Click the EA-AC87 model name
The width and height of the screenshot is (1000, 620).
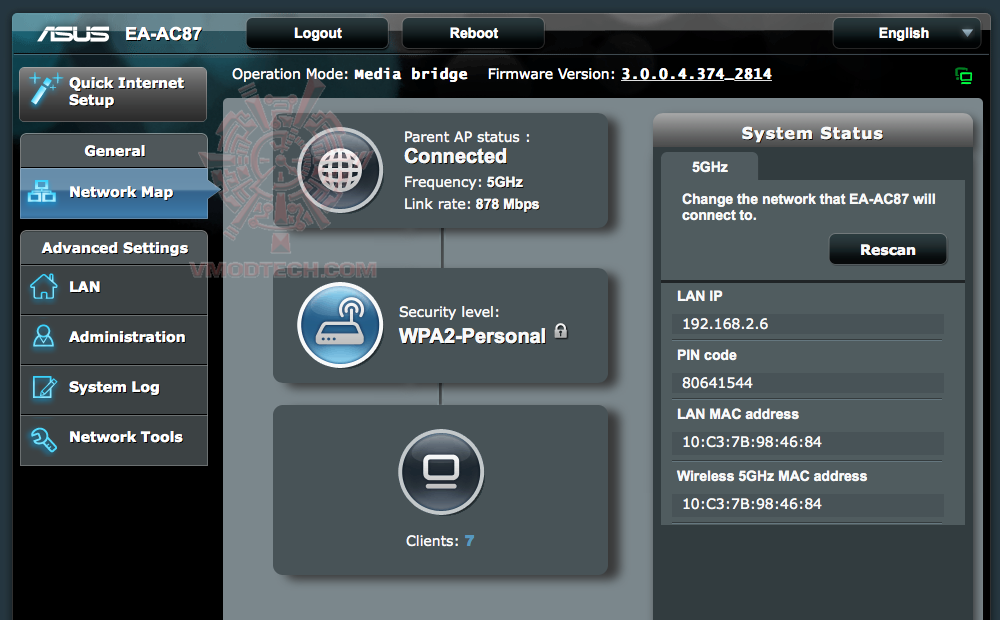click(x=163, y=34)
